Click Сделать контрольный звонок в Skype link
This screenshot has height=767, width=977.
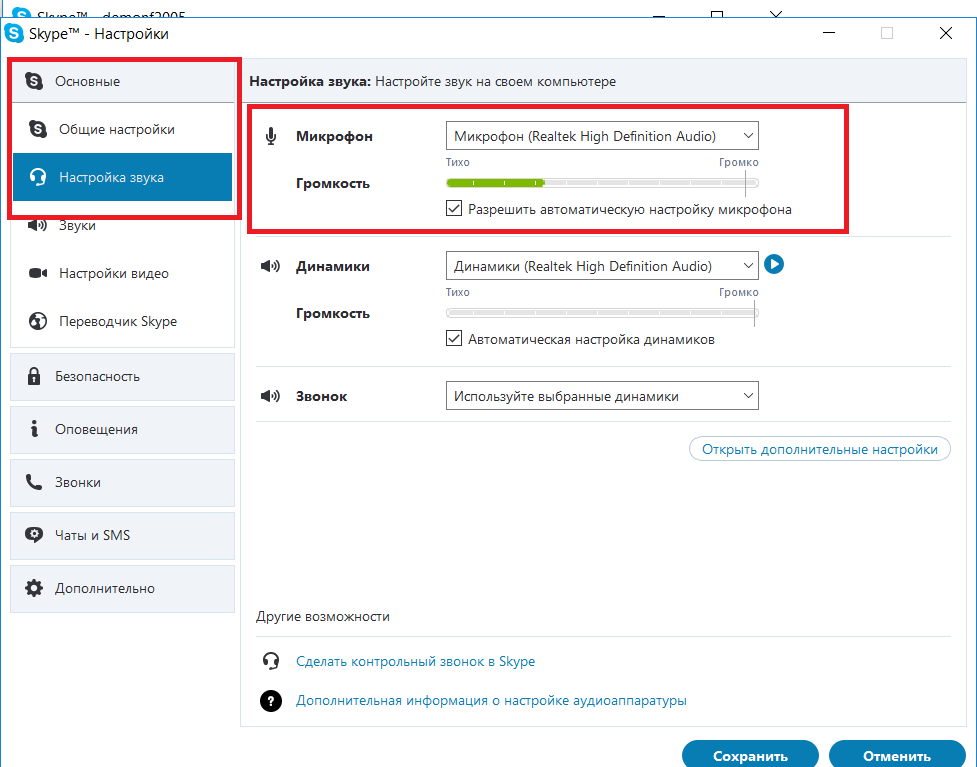point(415,661)
